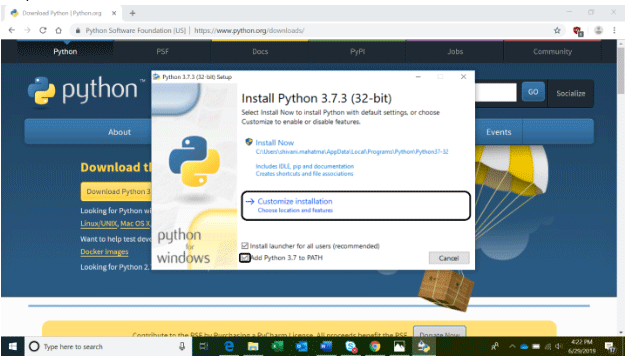Click the python logo on the website
Screen dimensions: 626x361
[86, 90]
